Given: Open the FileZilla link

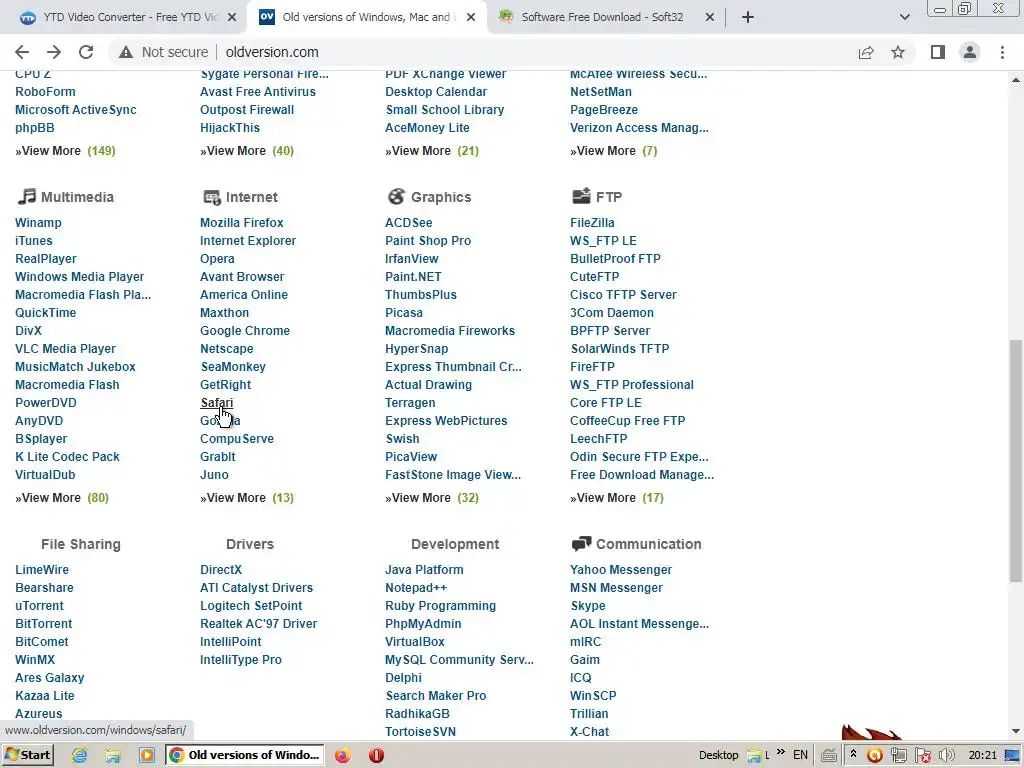Looking at the screenshot, I should click(x=592, y=223).
